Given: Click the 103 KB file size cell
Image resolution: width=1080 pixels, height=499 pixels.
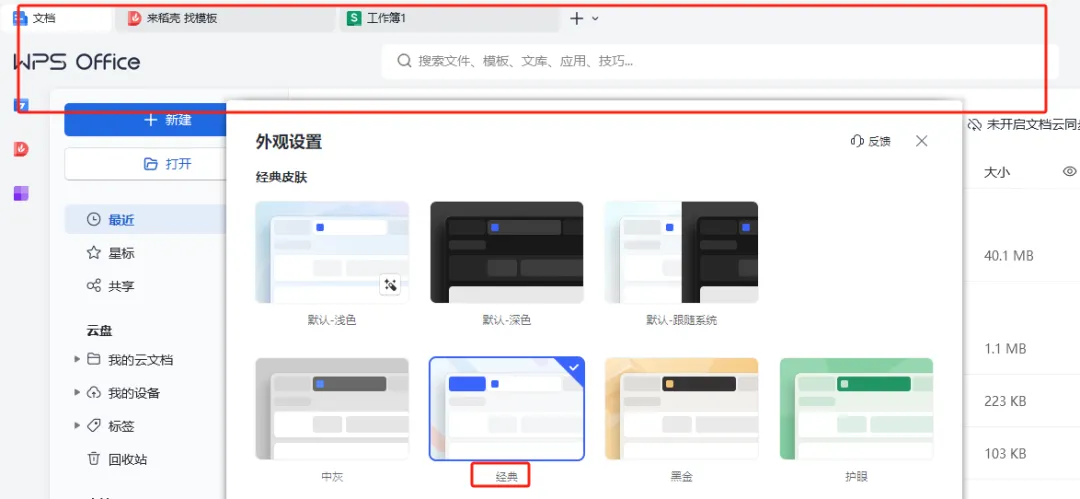Looking at the screenshot, I should pyautogui.click(x=1005, y=454).
